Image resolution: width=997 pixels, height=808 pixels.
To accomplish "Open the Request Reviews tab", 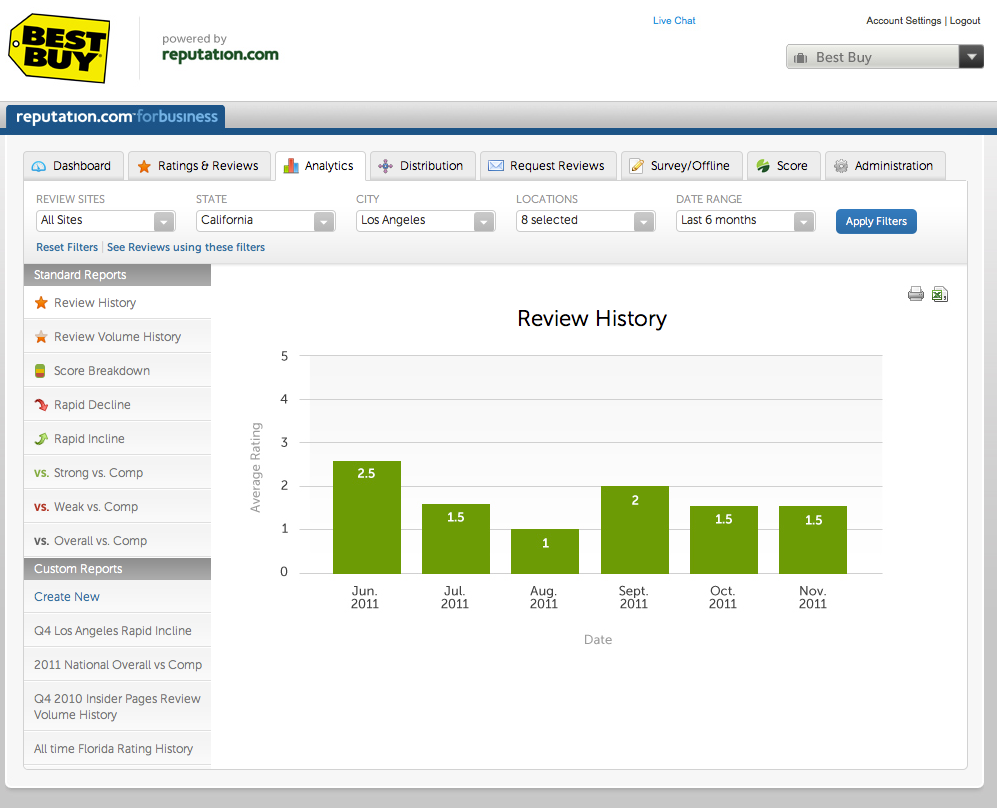I will tap(548, 166).
